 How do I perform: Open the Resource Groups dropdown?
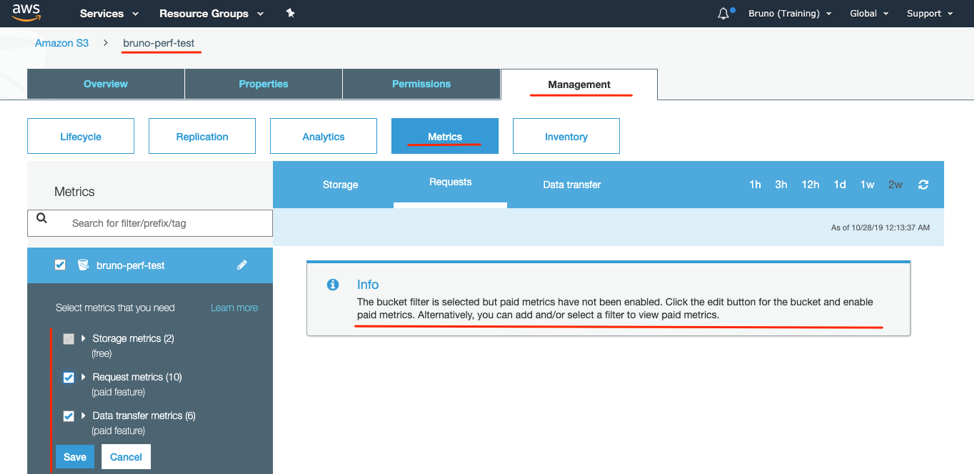coord(211,14)
